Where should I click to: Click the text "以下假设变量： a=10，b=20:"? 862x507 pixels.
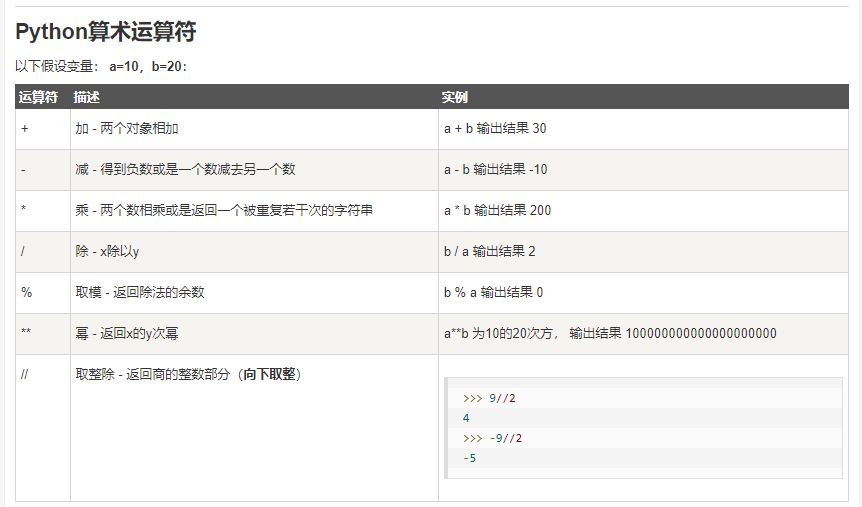[x=101, y=67]
